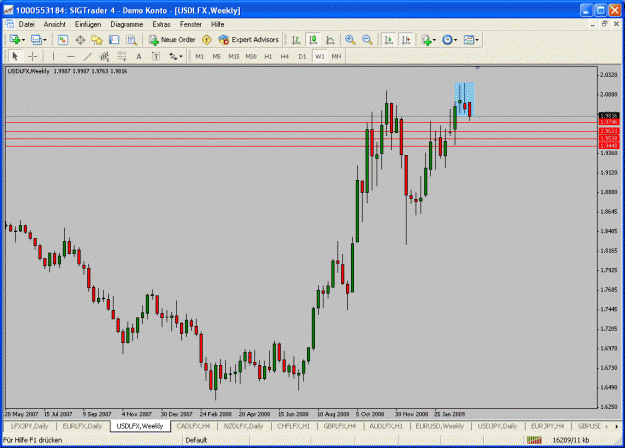
Task: Open the Fenster menu
Action: point(191,24)
